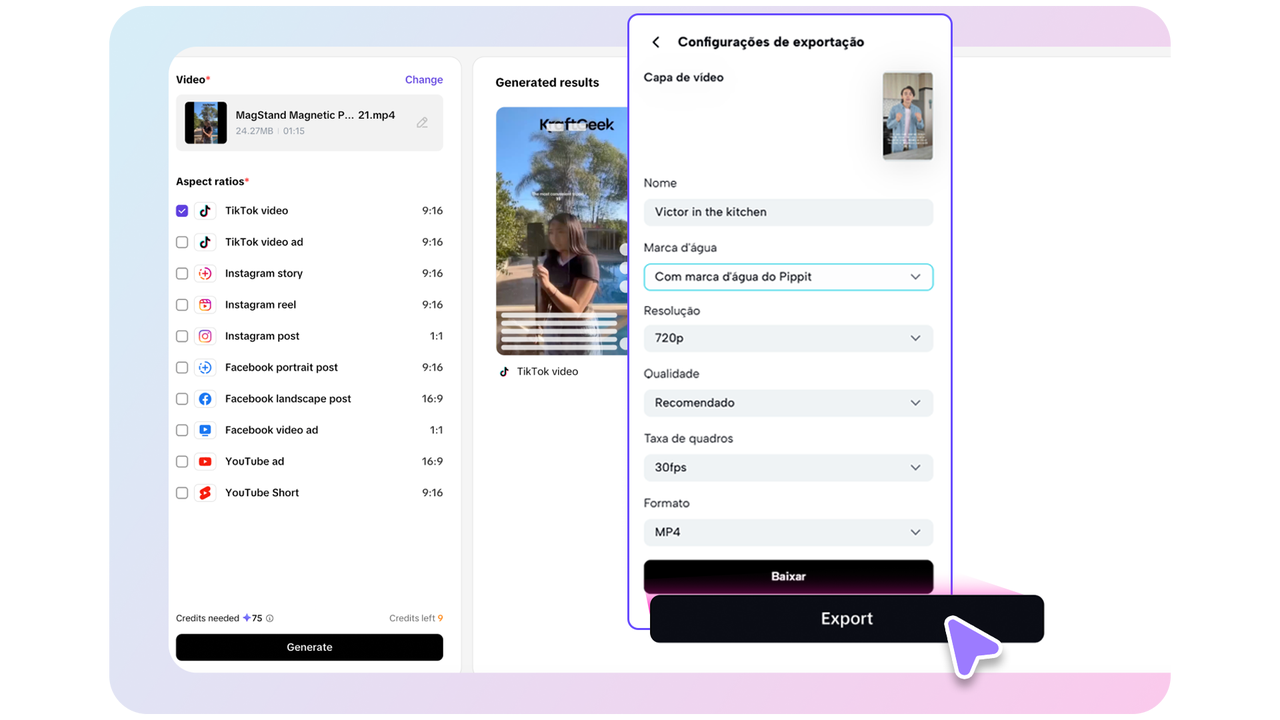This screenshot has width=1280, height=720.
Task: Select the Instagram reel checkbox
Action: point(182,305)
